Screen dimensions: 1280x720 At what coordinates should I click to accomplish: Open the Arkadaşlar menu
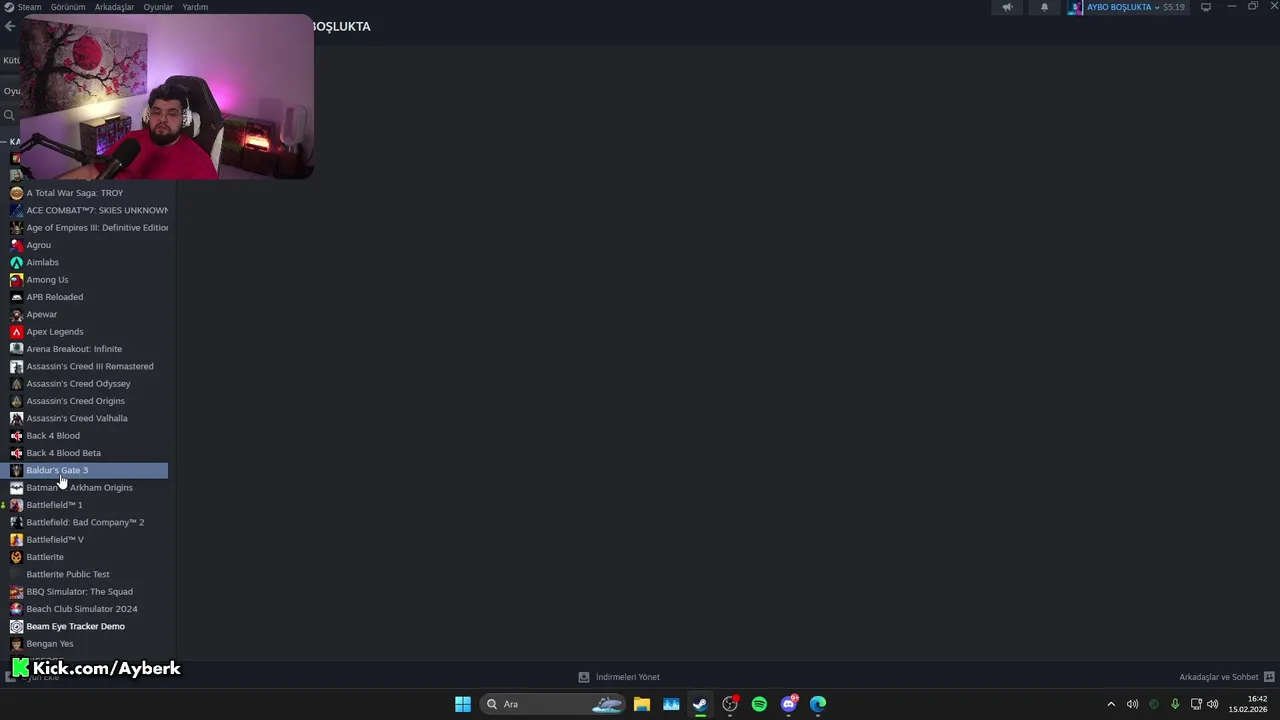114,7
